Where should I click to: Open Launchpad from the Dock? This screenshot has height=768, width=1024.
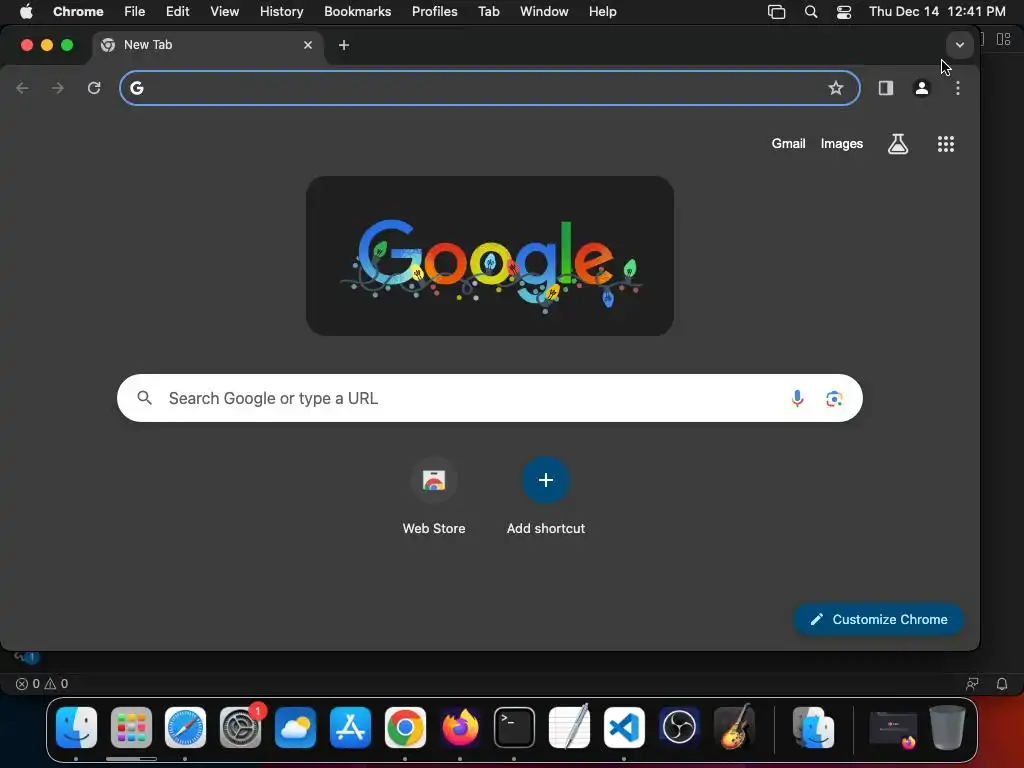tap(131, 728)
